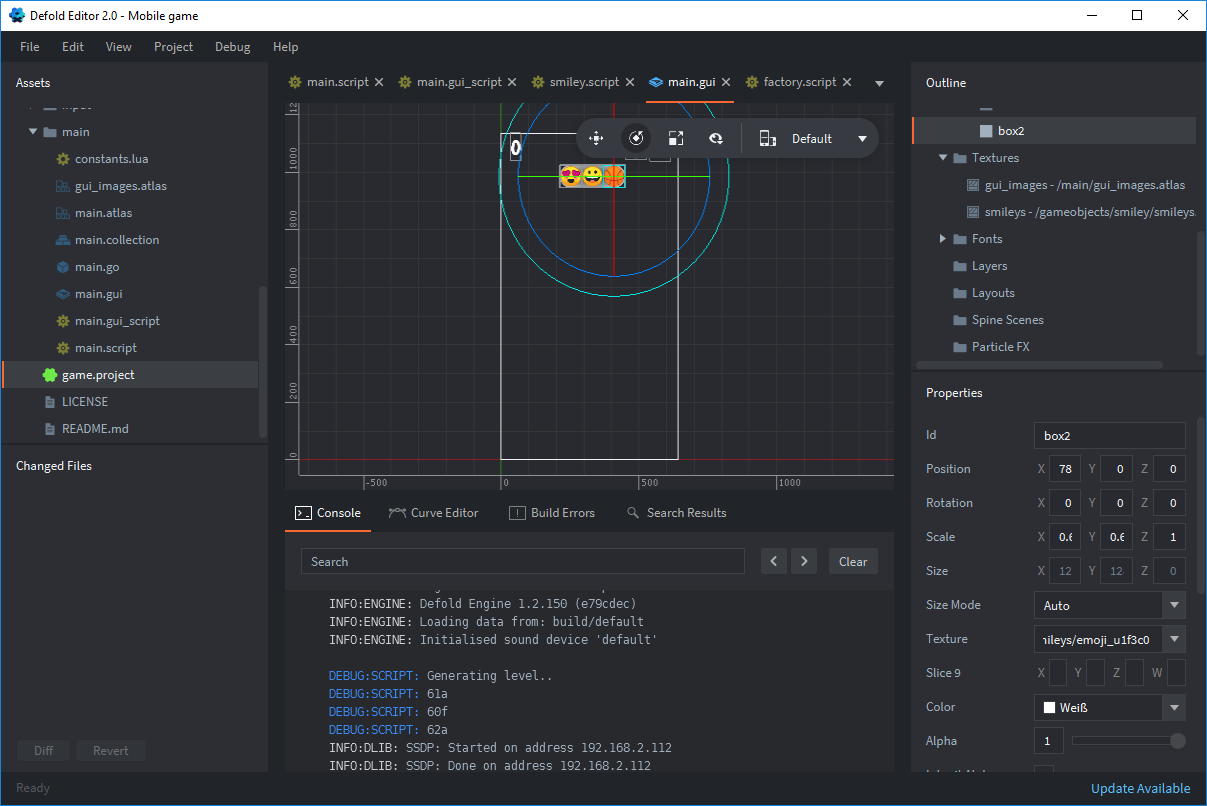This screenshot has height=806, width=1207.
Task: Open the Project menu
Action: [173, 47]
